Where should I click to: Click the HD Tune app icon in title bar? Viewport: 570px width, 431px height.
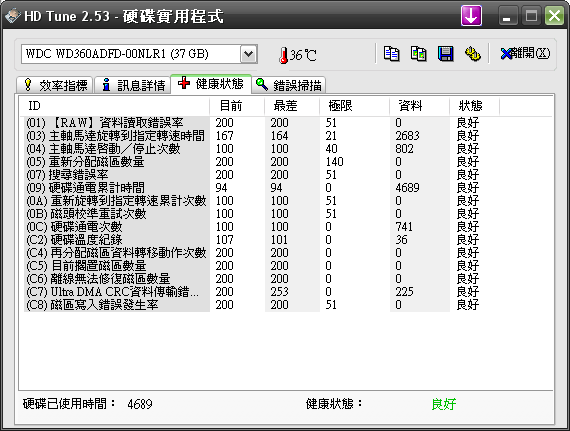(12, 16)
